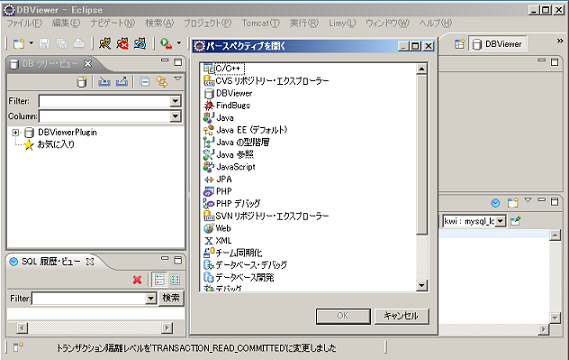The height and width of the screenshot is (360, 569).
Task: Toggle the second history layout icon
Action: tap(175, 279)
